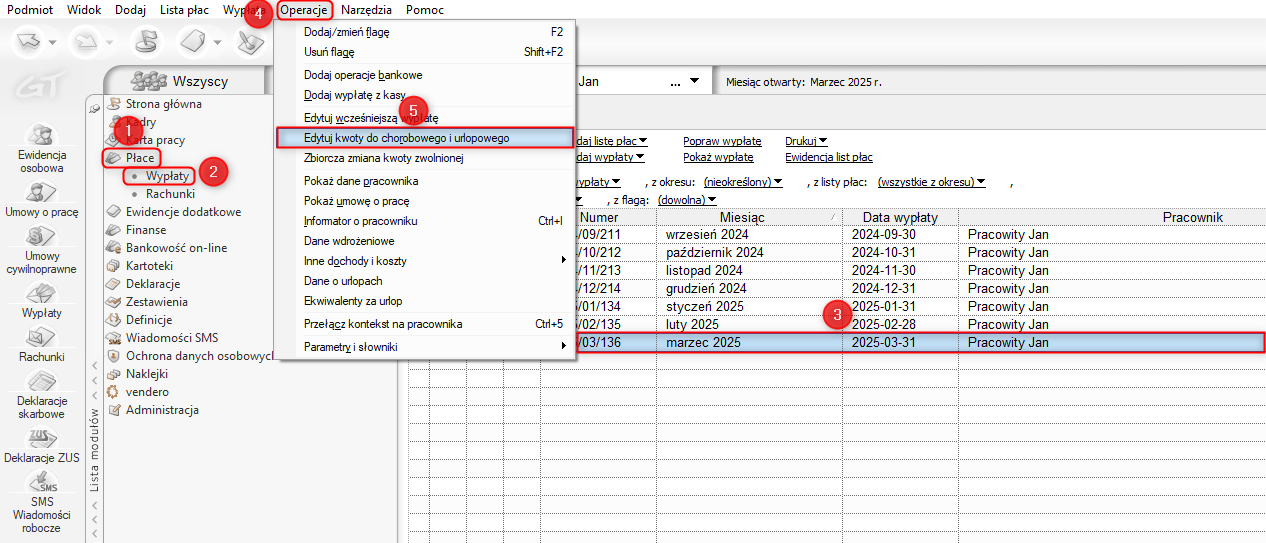Click Operacje menu header
Image resolution: width=1266 pixels, height=543 pixels.
304,9
